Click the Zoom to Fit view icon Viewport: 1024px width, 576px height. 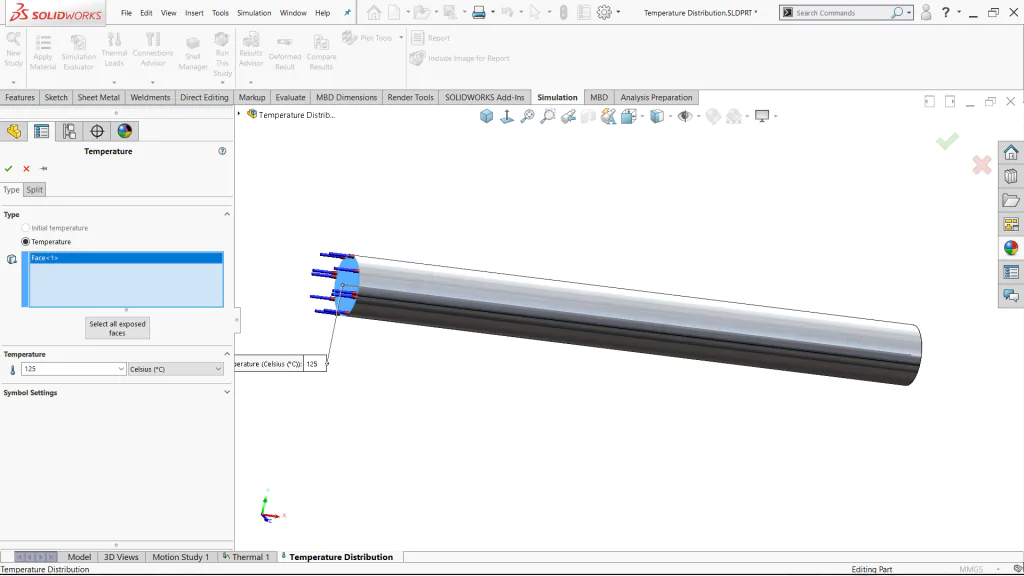[x=527, y=116]
